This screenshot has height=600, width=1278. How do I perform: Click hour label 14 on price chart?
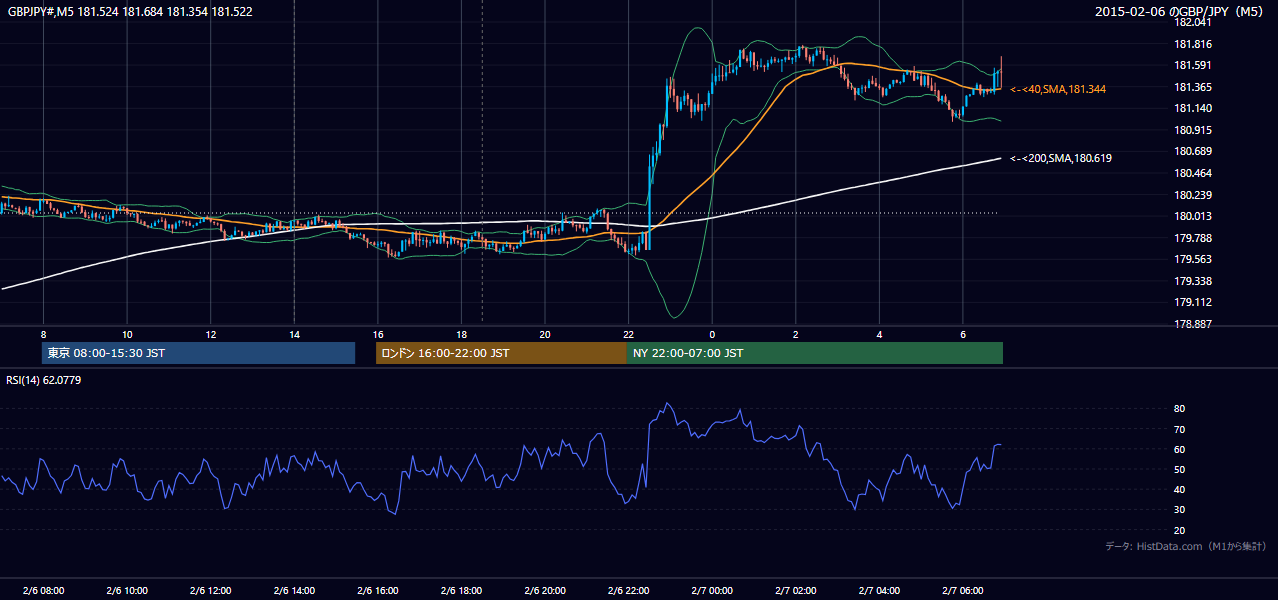pos(294,333)
